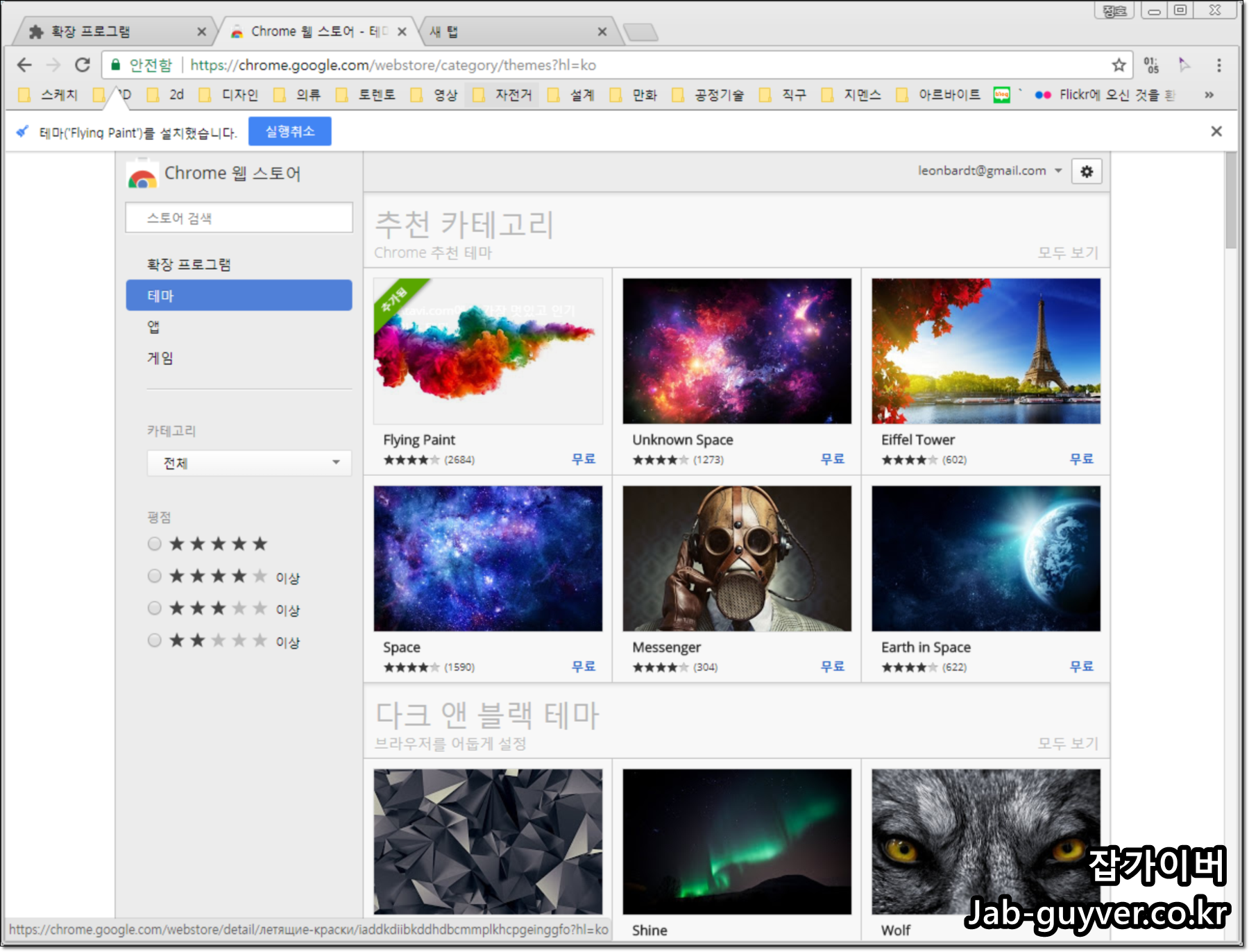Image resolution: width=1249 pixels, height=952 pixels.
Task: Open the dark polygon theme thumbnail
Action: tap(488, 842)
